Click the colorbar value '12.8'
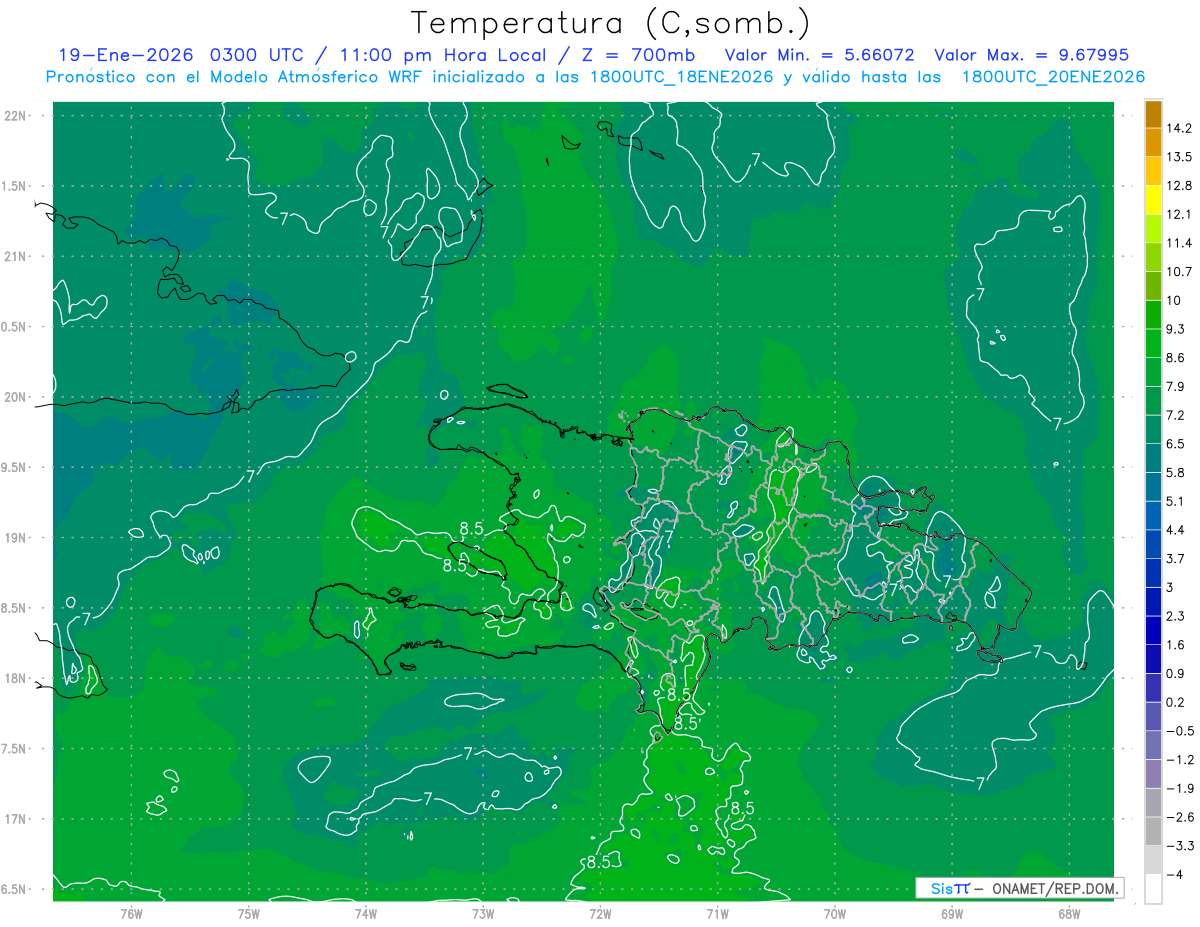The width and height of the screenshot is (1200, 927). [x=1181, y=186]
